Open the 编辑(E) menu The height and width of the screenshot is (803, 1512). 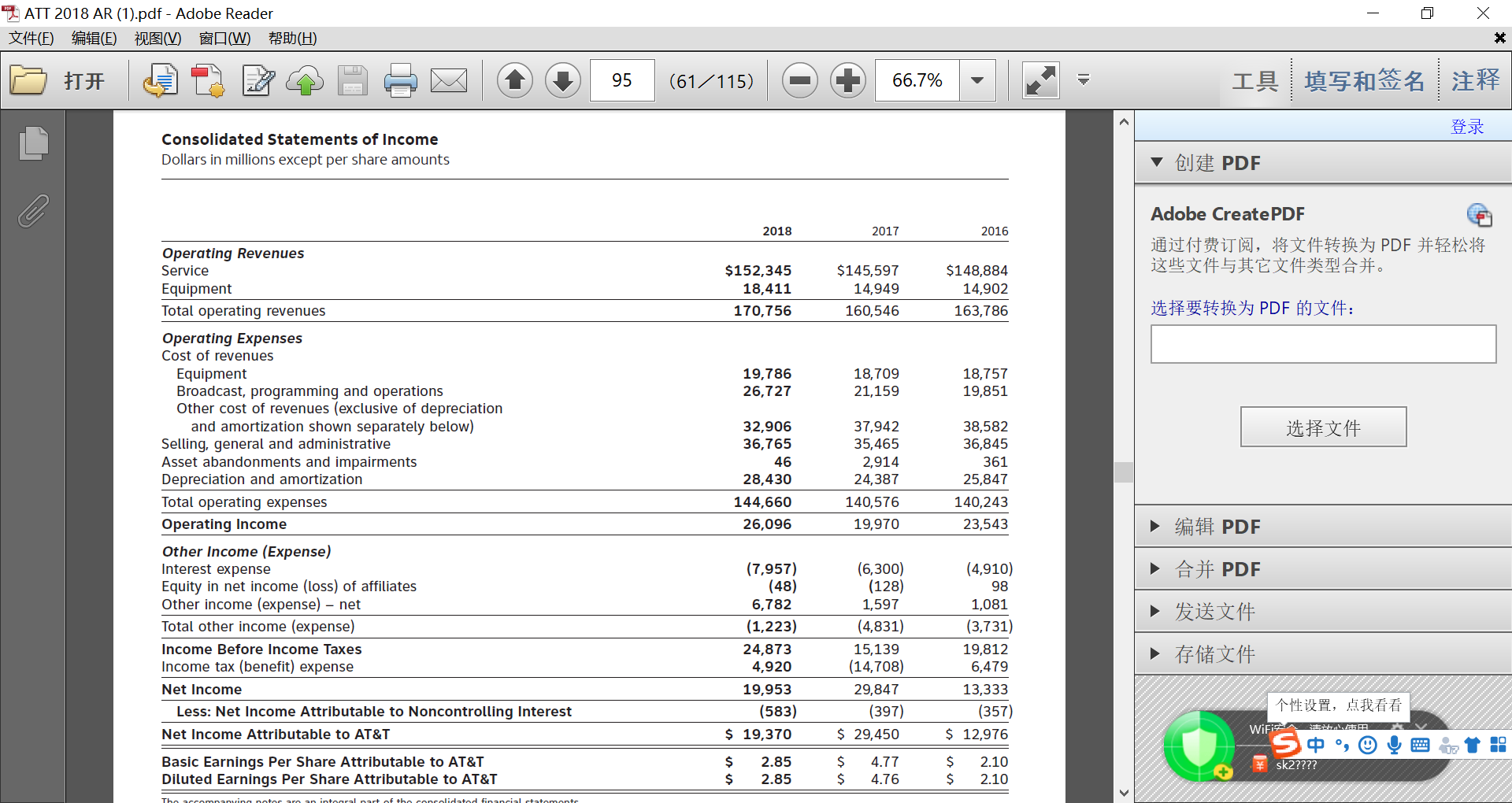(94, 38)
